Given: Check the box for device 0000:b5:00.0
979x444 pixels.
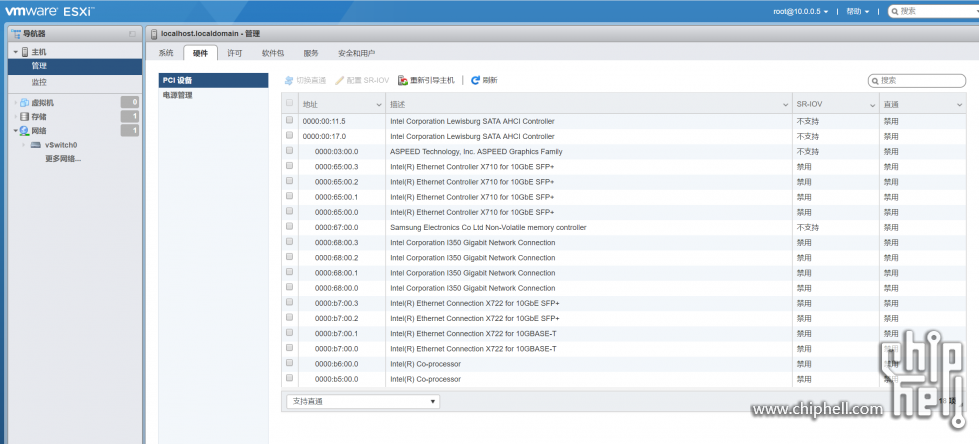Looking at the screenshot, I should pos(289,378).
